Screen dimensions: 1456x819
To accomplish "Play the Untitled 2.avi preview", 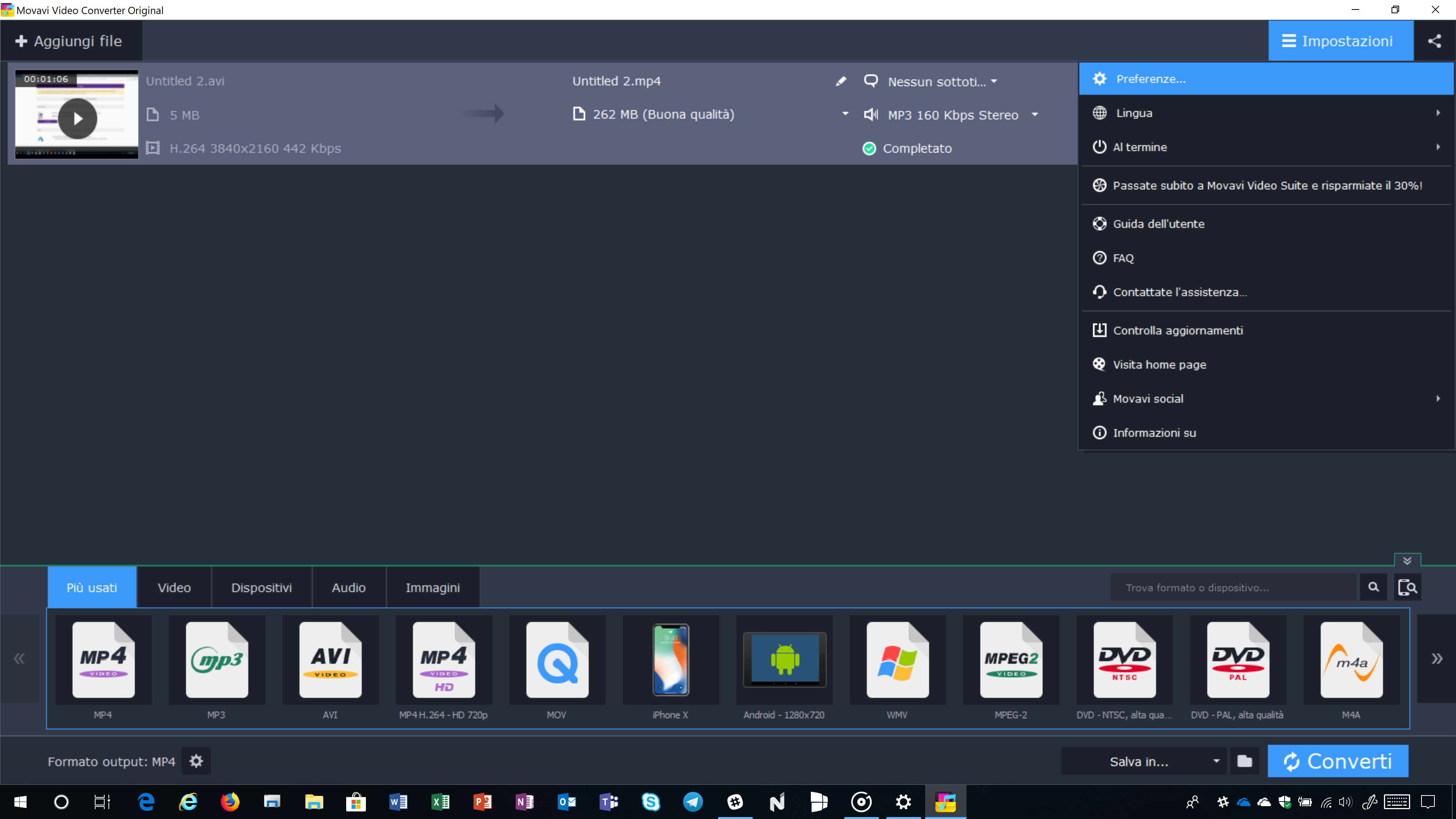I will pos(78,119).
